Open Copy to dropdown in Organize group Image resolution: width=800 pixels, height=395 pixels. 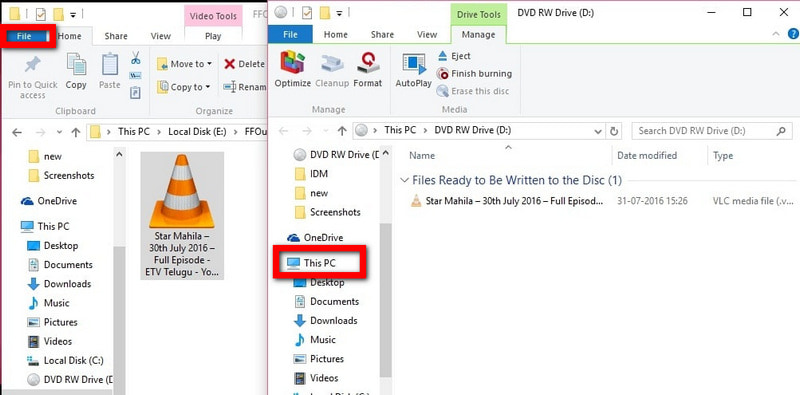[x=184, y=87]
